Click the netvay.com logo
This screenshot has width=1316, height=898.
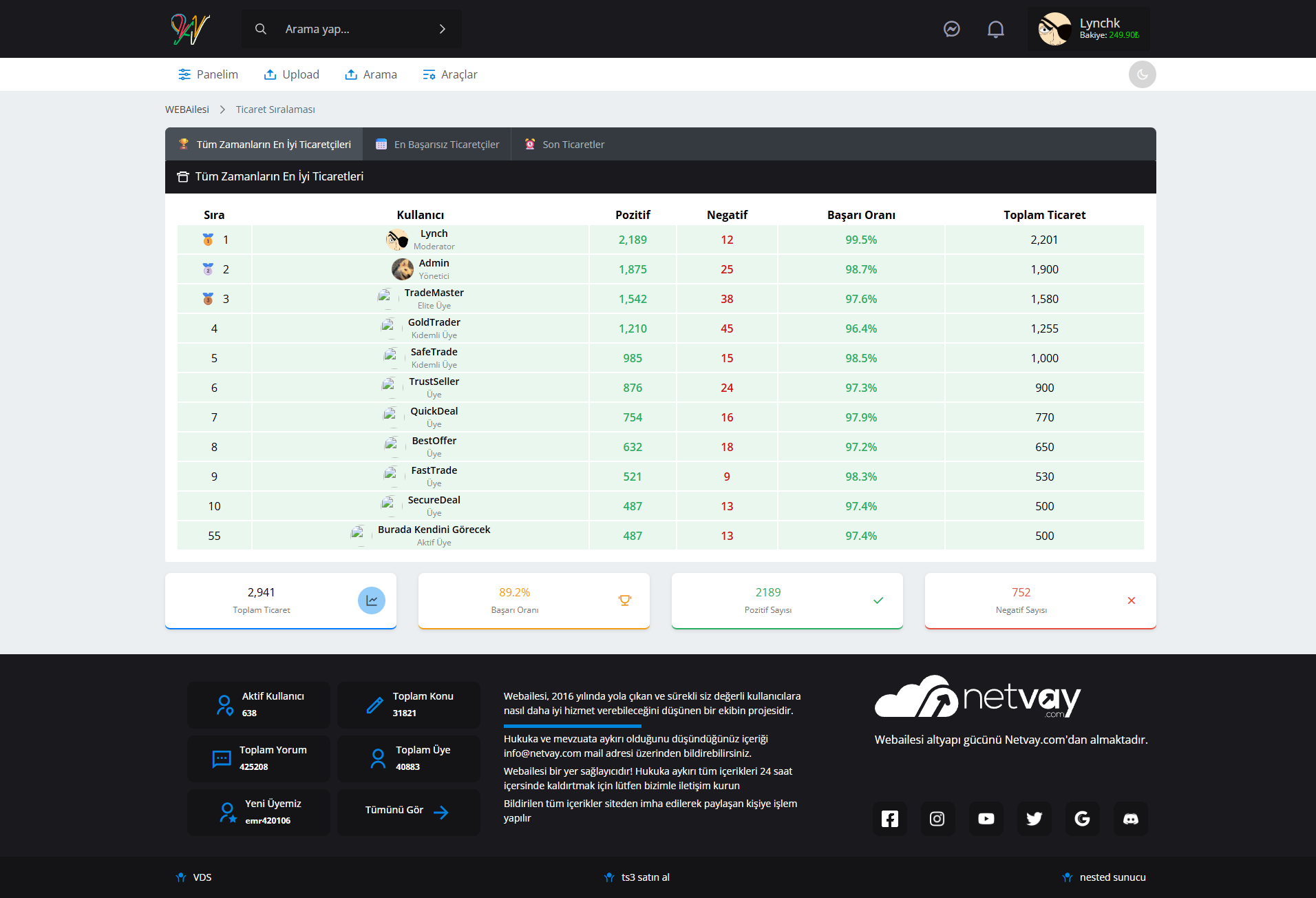[977, 697]
